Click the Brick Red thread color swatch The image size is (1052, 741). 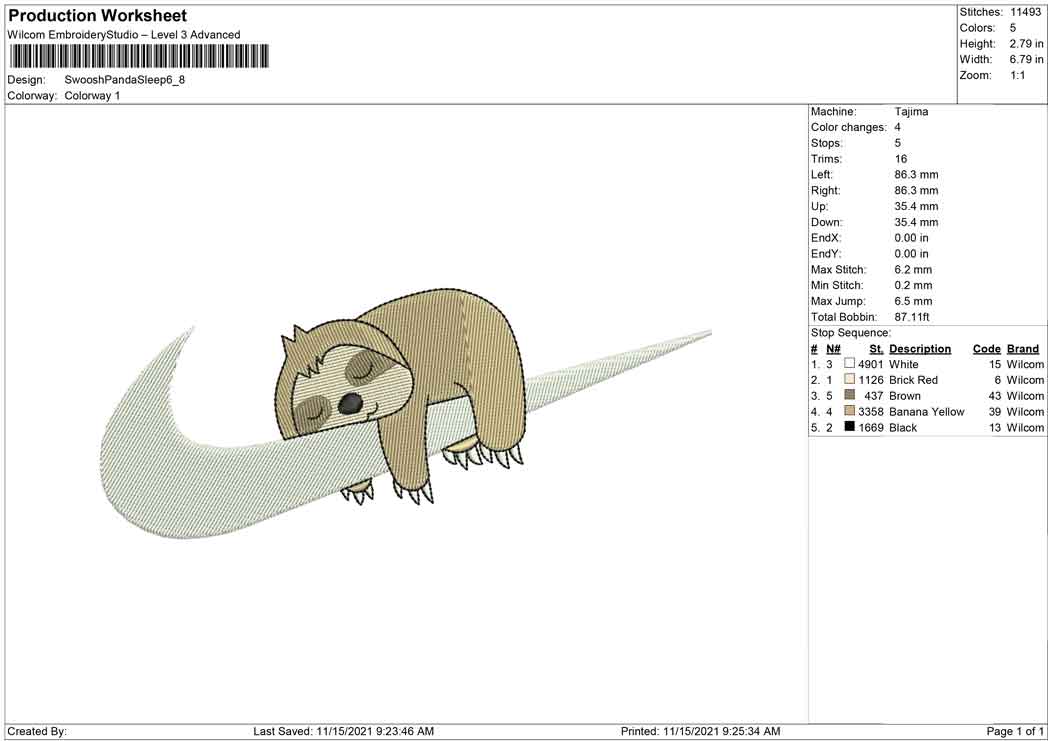pos(849,379)
